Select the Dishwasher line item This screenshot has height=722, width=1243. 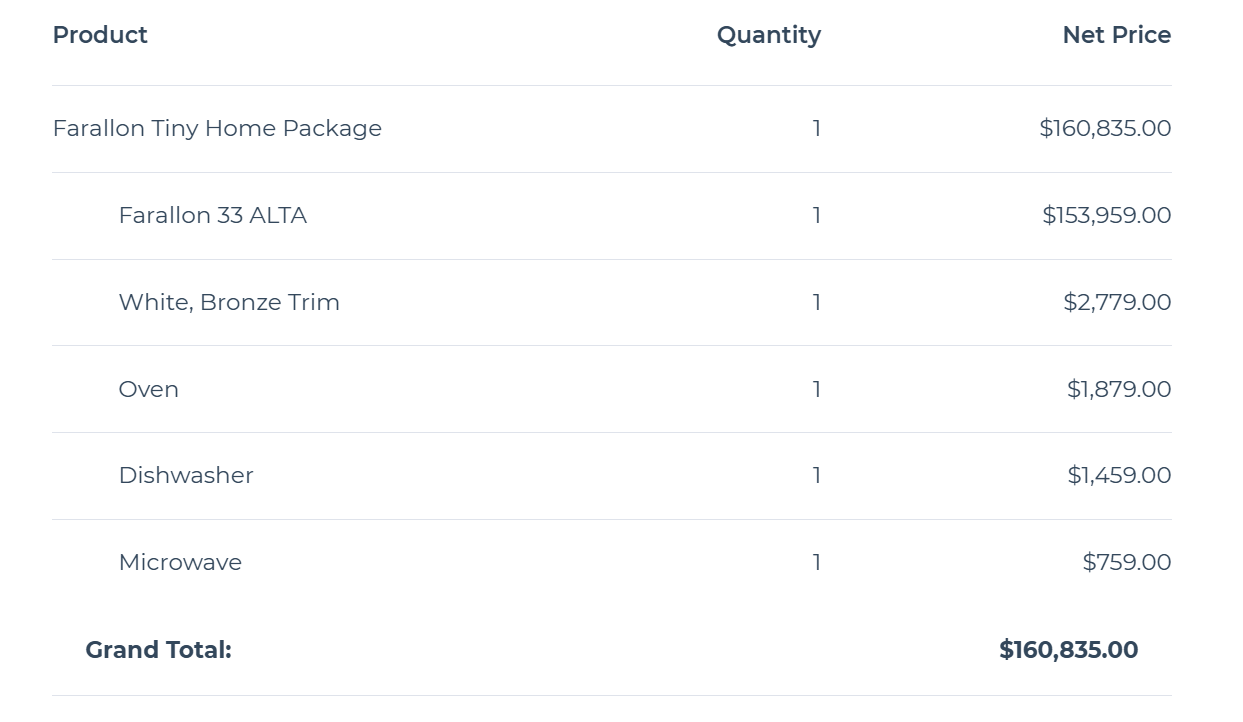click(x=186, y=475)
